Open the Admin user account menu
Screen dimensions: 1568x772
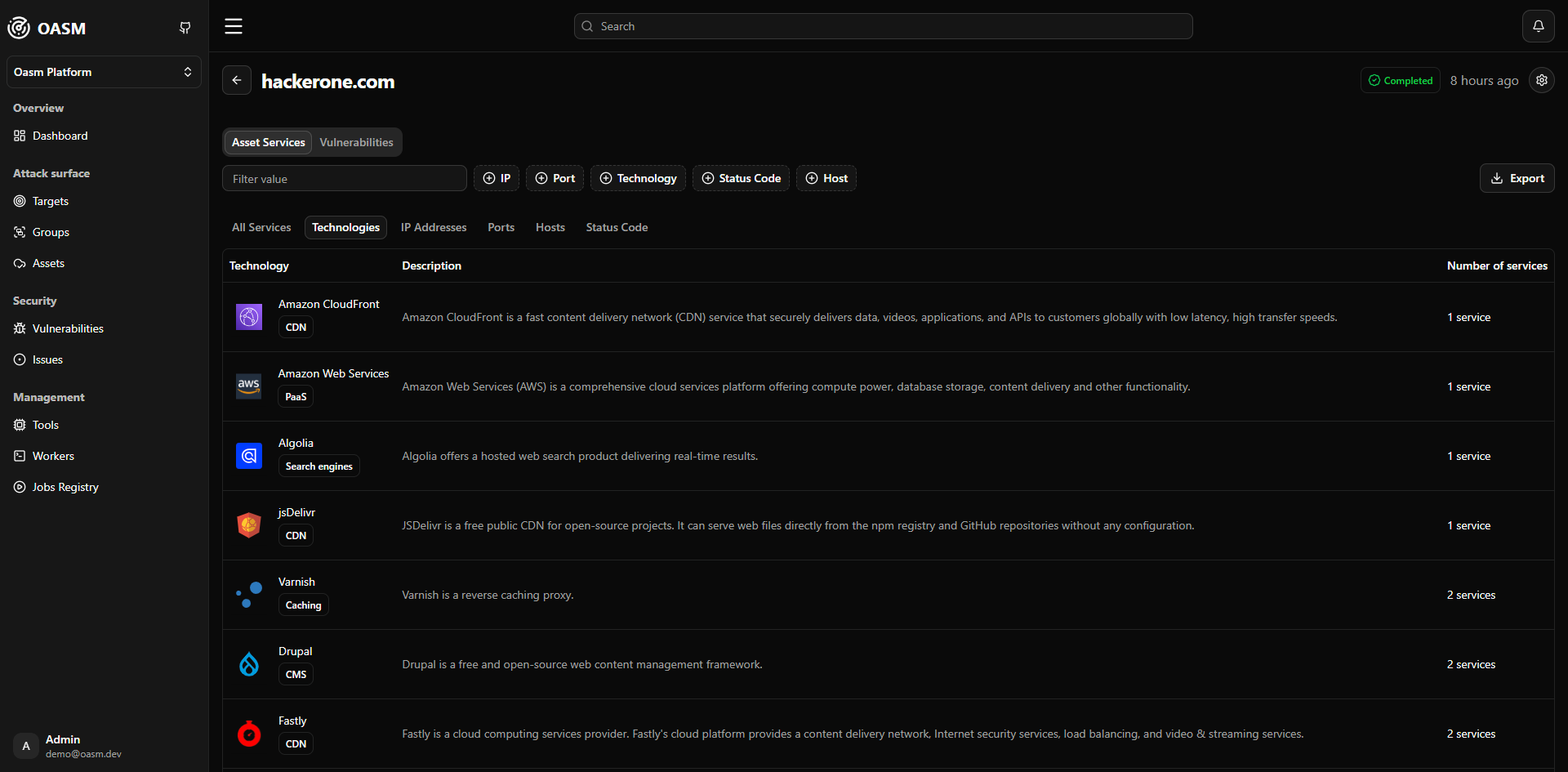pos(104,746)
